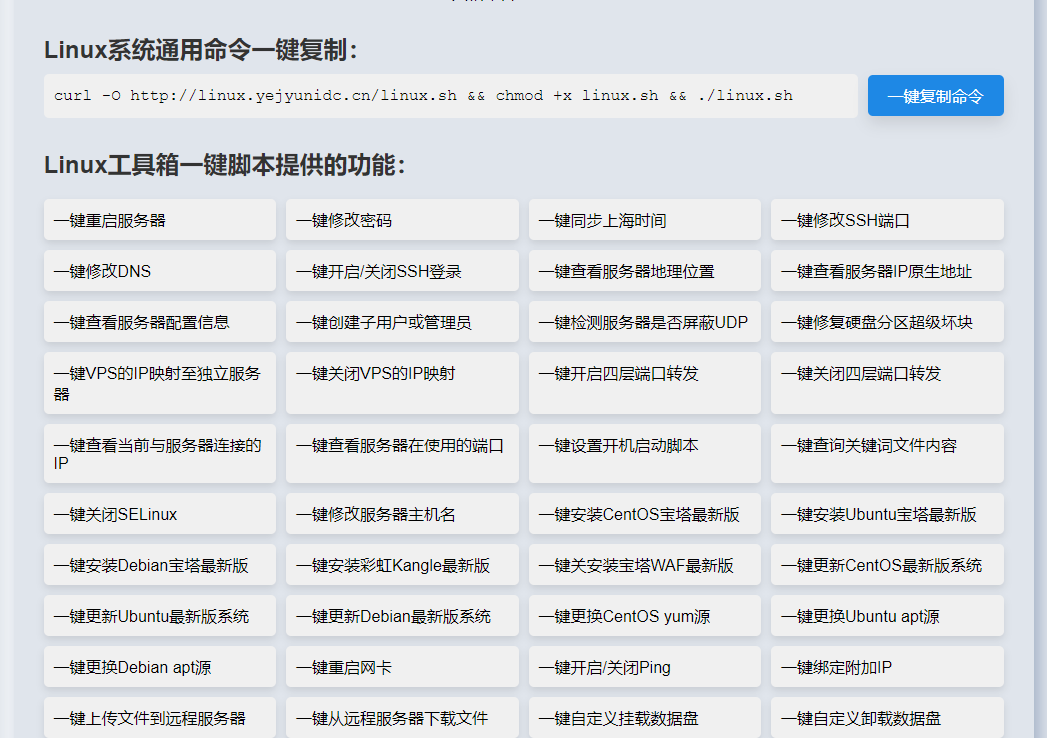Click 一键更新Ubuntu最新版系统 card
Image resolution: width=1047 pixels, height=738 pixels.
(160, 616)
